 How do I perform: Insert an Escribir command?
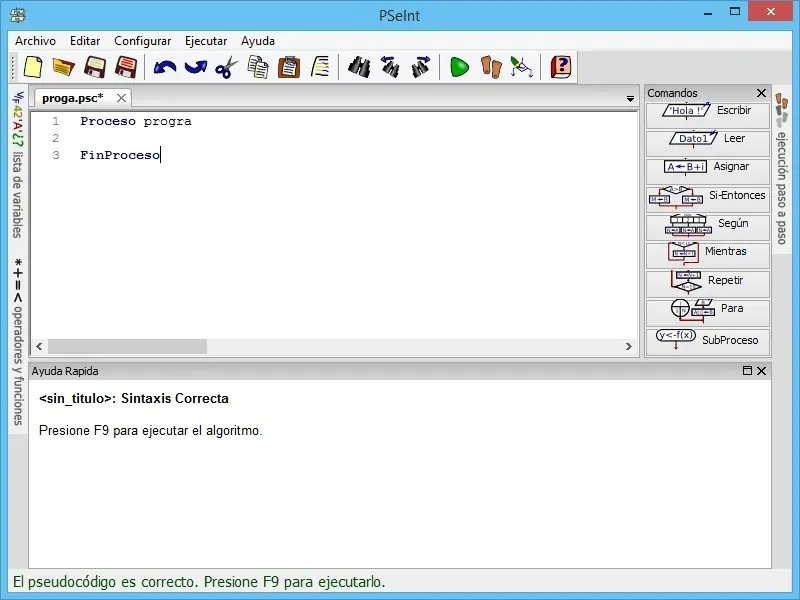coord(708,115)
